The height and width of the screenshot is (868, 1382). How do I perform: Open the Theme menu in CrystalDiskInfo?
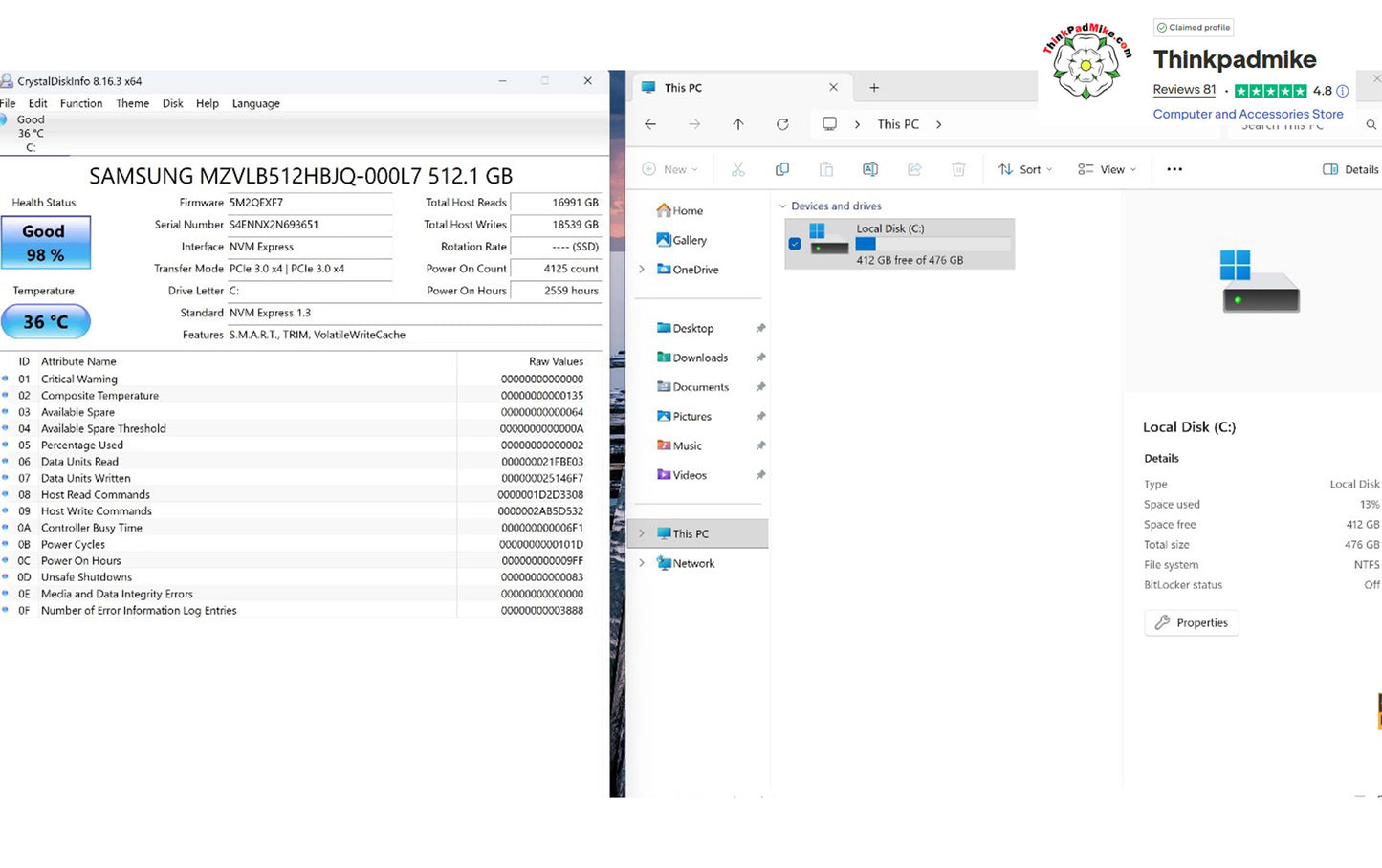click(133, 103)
